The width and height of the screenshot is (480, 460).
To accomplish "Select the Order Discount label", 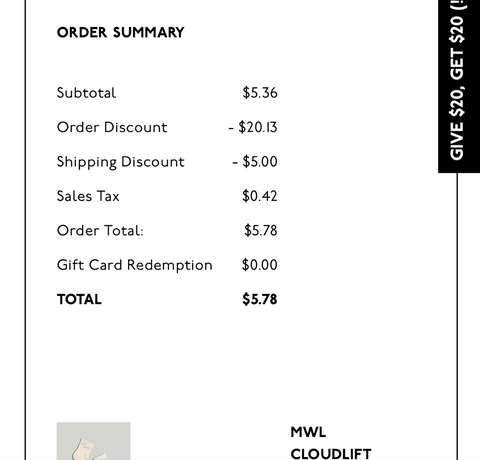I will (112, 127).
